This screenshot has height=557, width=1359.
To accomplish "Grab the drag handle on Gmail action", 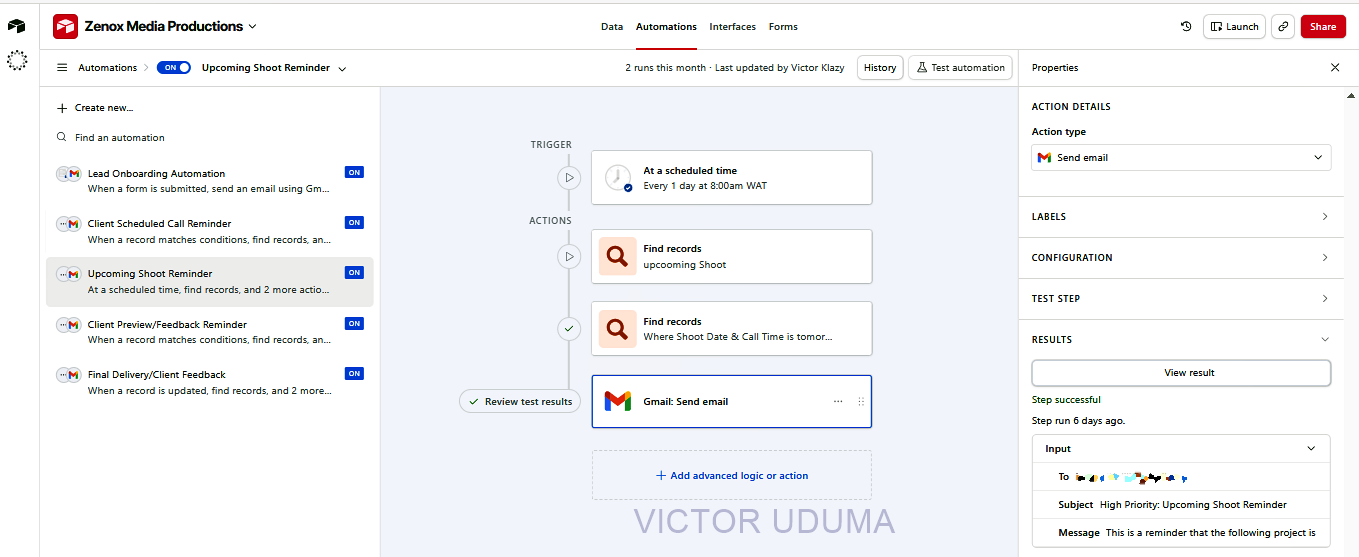I will (861, 402).
